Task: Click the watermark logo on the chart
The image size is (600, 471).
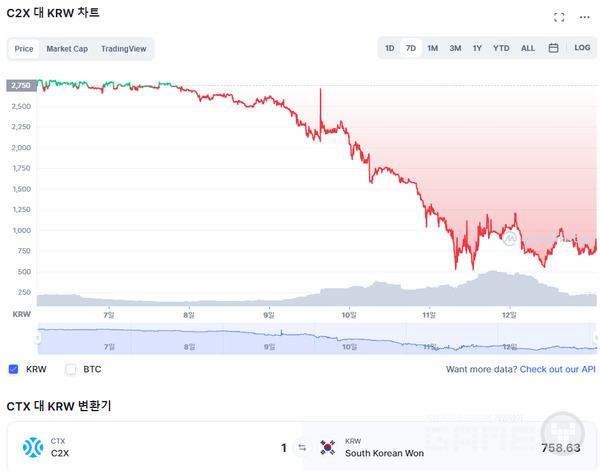Action: click(510, 240)
